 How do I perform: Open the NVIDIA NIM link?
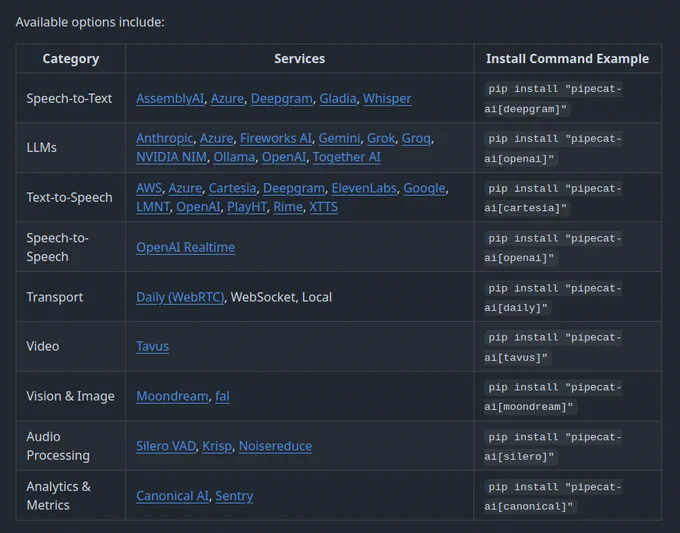tap(171, 157)
